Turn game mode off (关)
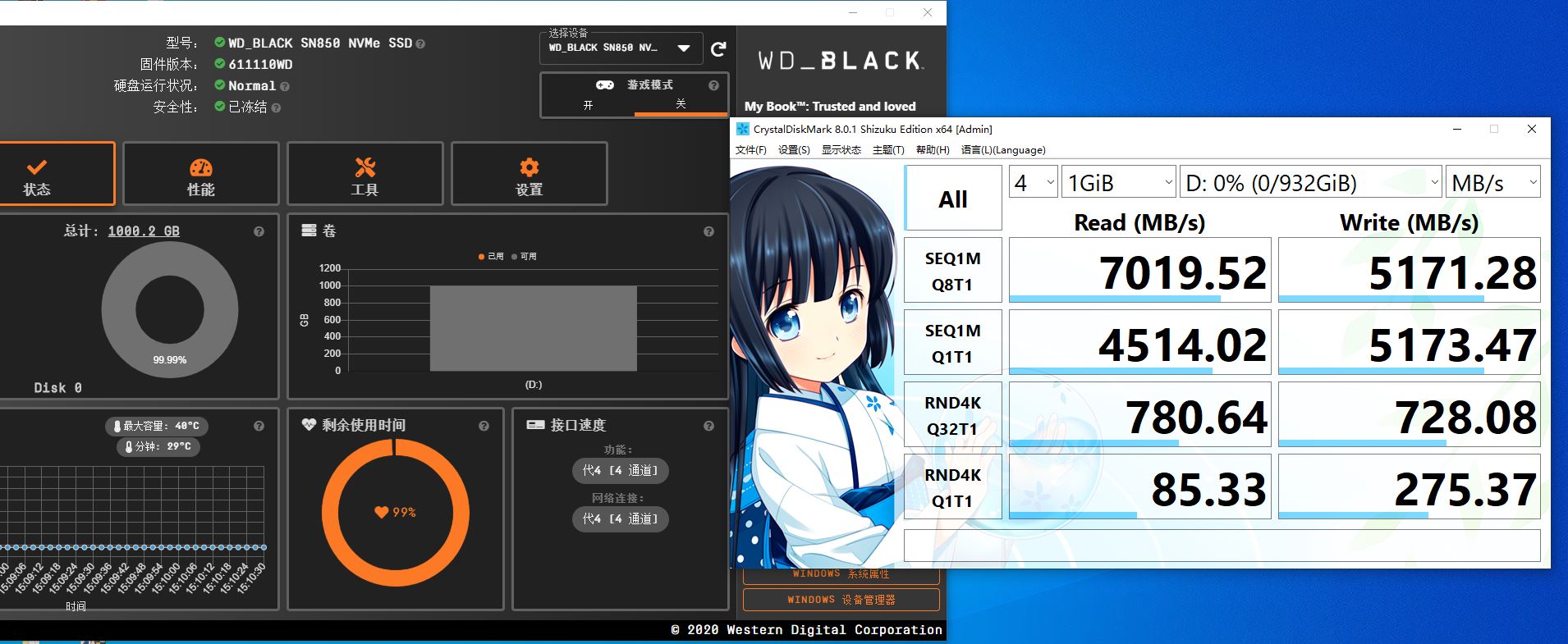 click(681, 104)
